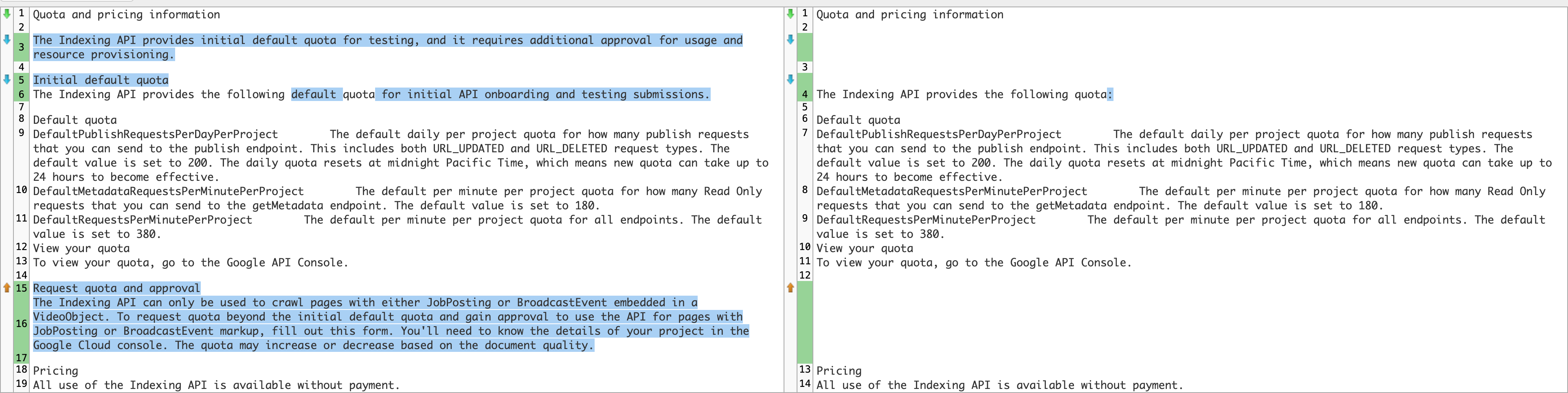Click blue down arrow beside left line 5

7,79
